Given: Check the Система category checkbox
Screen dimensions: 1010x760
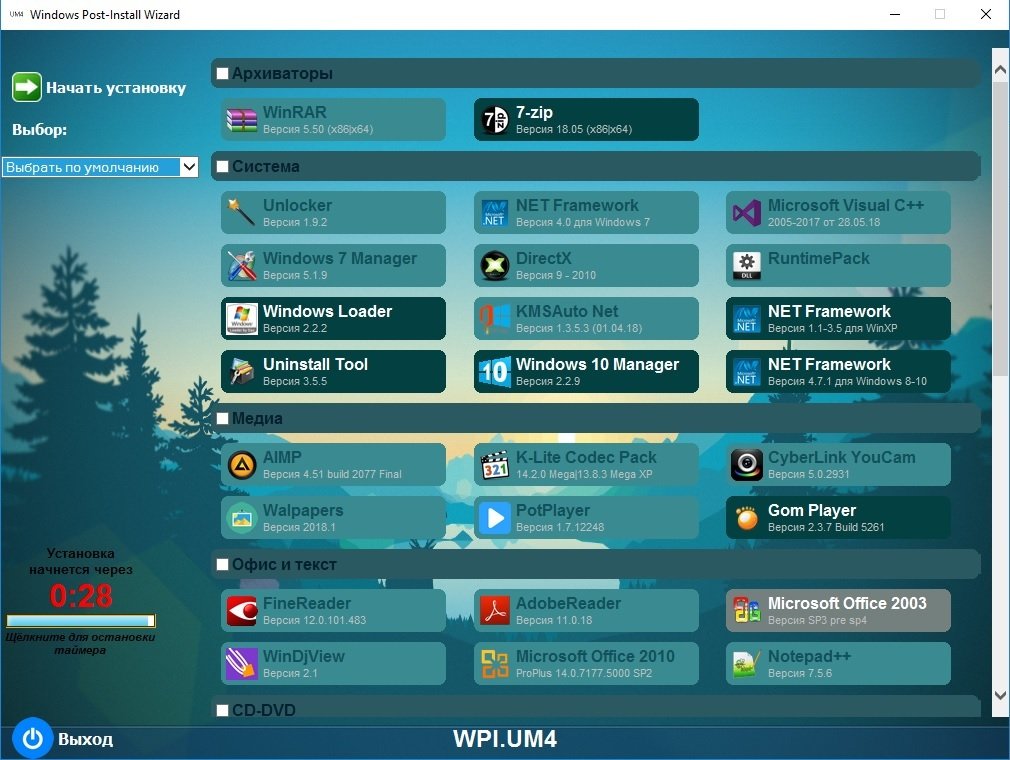Looking at the screenshot, I should click(222, 166).
